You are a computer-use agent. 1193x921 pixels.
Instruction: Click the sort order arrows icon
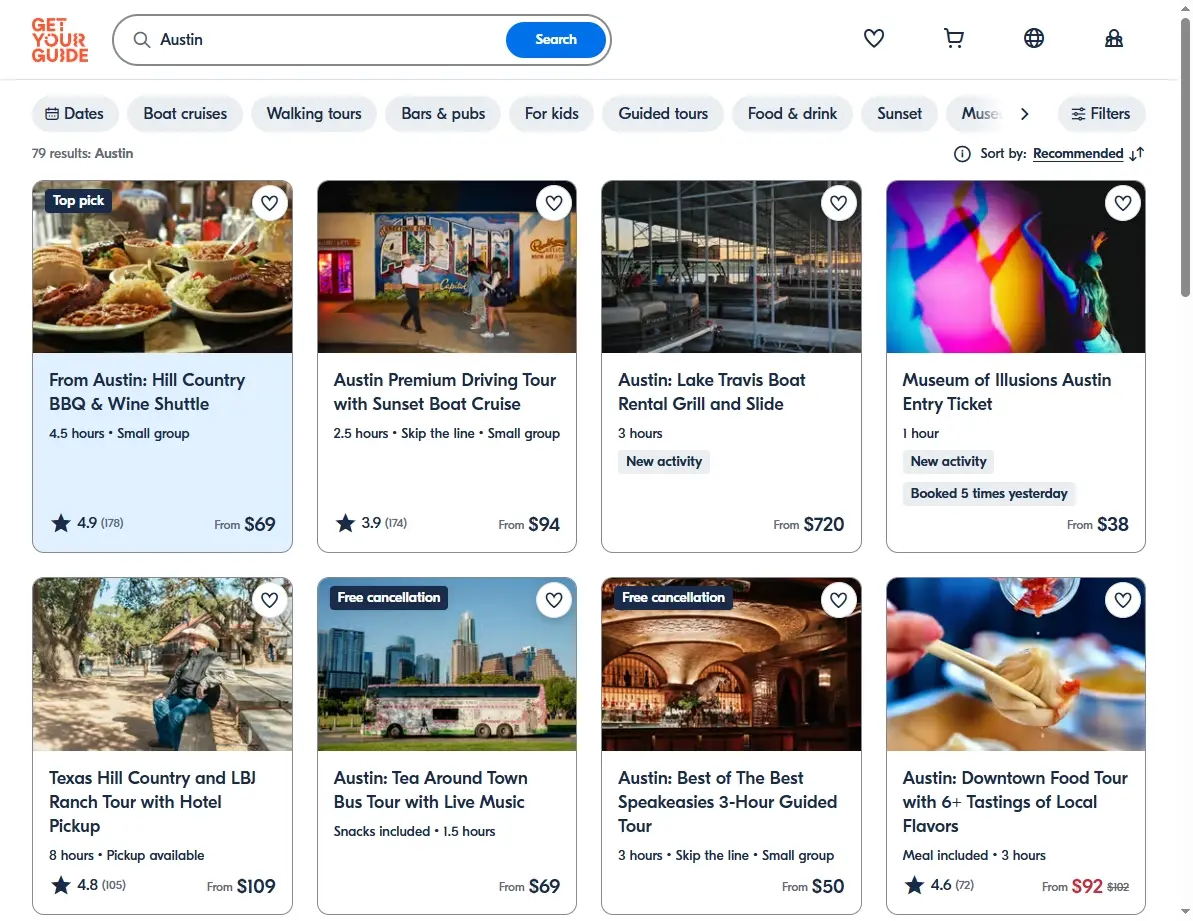tap(1137, 154)
